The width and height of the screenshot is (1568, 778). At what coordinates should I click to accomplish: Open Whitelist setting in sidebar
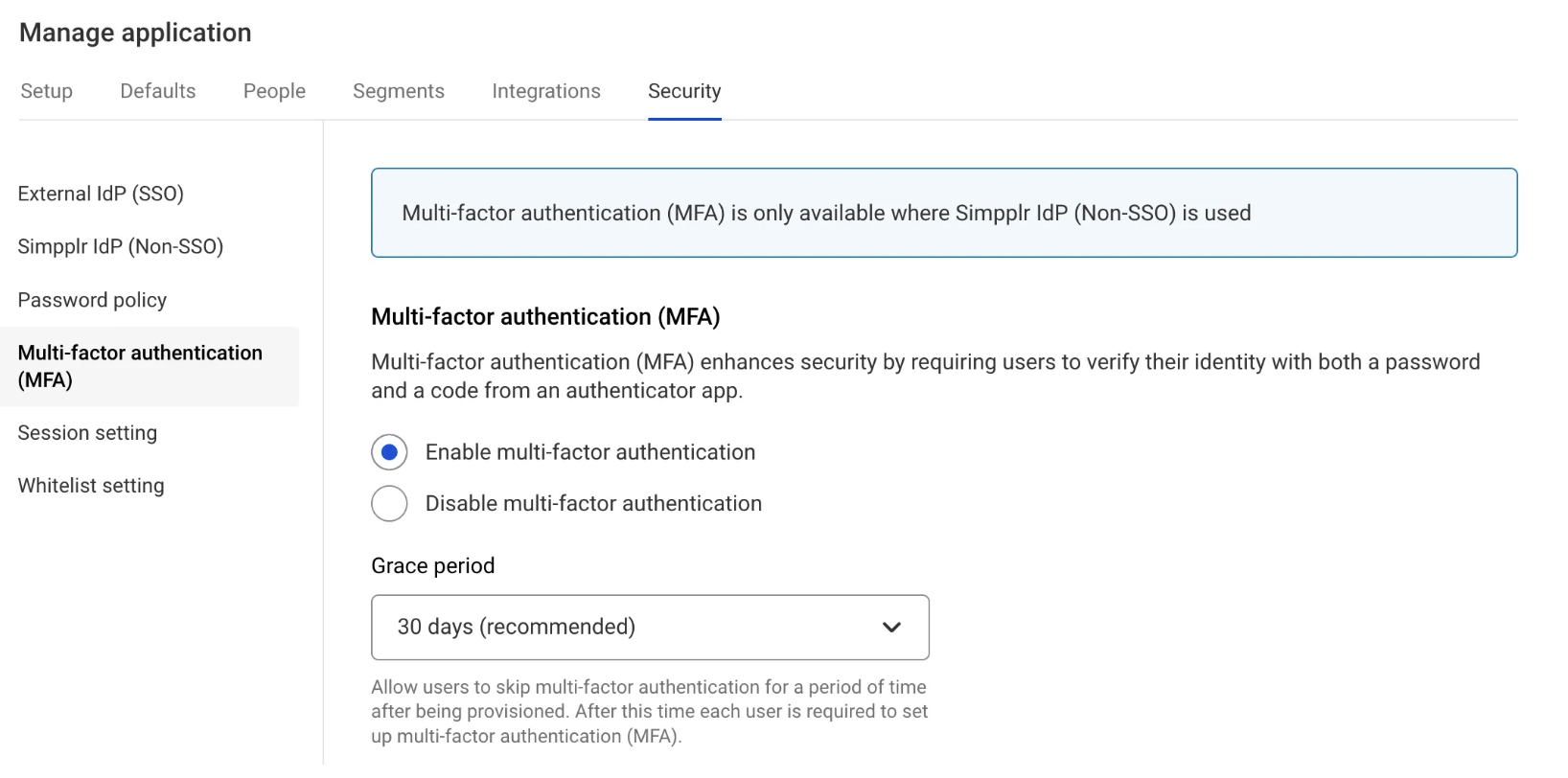pyautogui.click(x=91, y=486)
